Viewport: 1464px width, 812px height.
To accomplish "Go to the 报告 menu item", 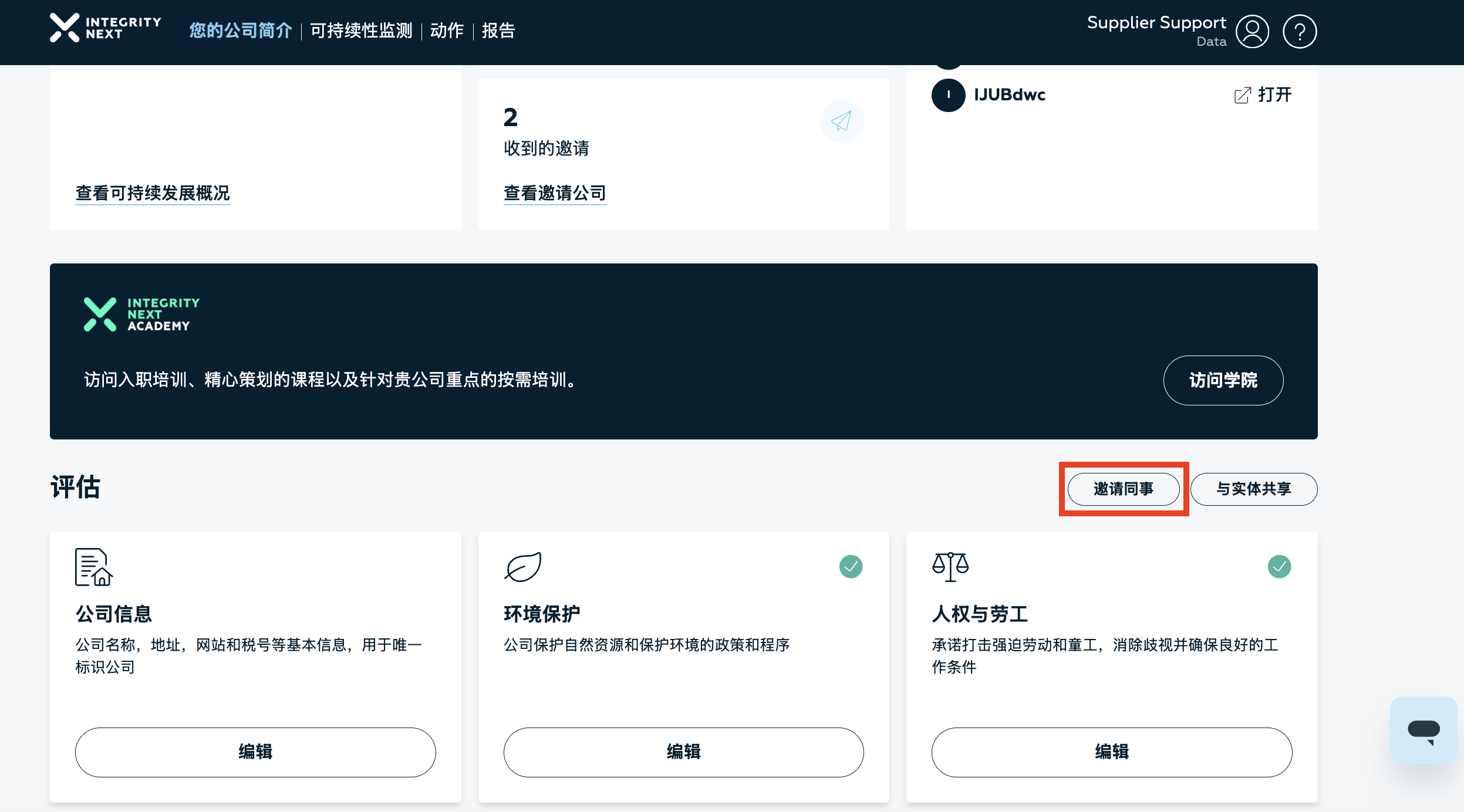I will (498, 31).
